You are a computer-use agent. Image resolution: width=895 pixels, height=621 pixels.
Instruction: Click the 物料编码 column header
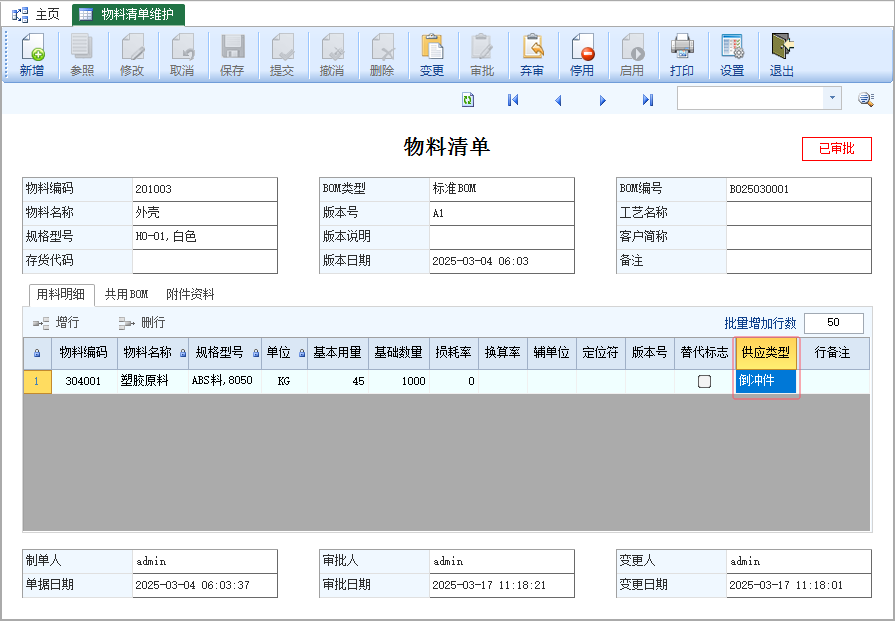coord(83,353)
